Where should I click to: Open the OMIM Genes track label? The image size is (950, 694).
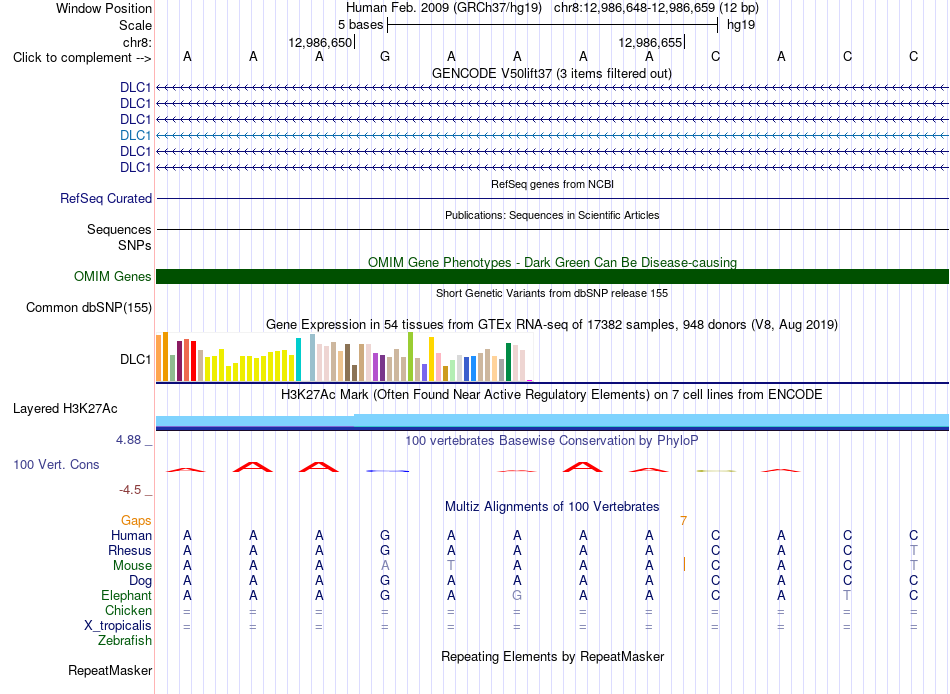(112, 276)
